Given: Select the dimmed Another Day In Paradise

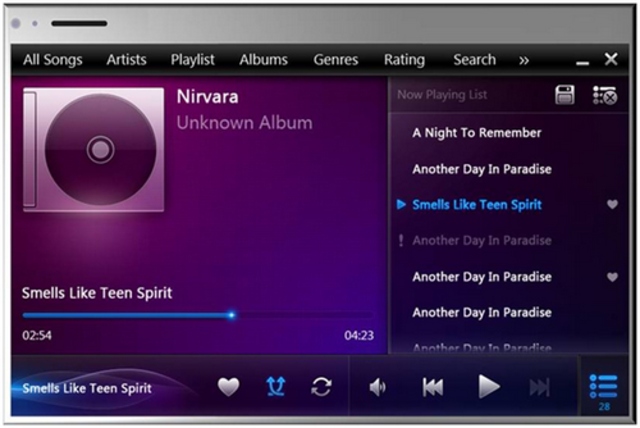Looking at the screenshot, I should pos(482,241).
